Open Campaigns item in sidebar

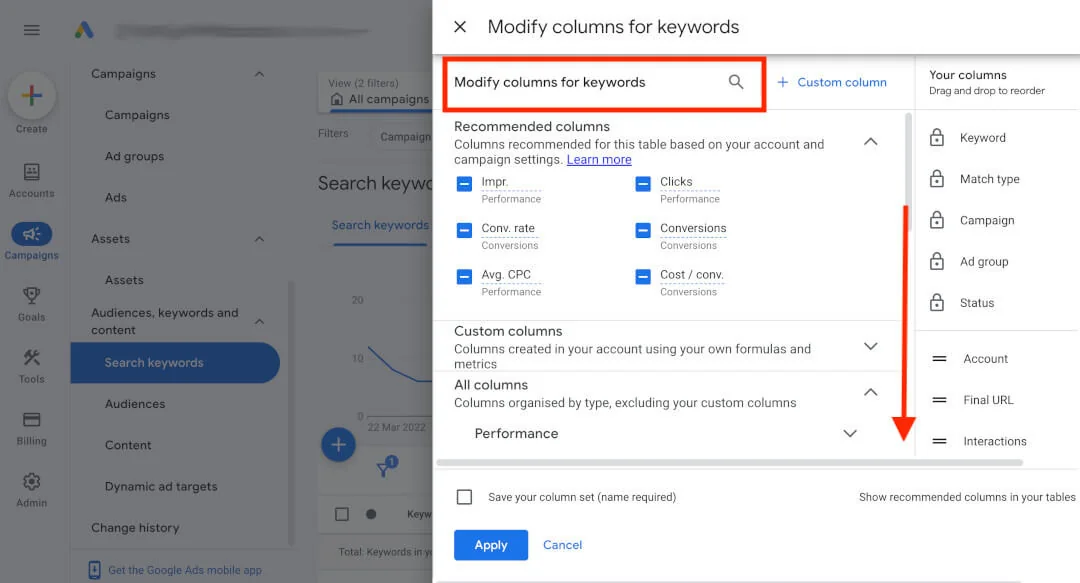137,115
